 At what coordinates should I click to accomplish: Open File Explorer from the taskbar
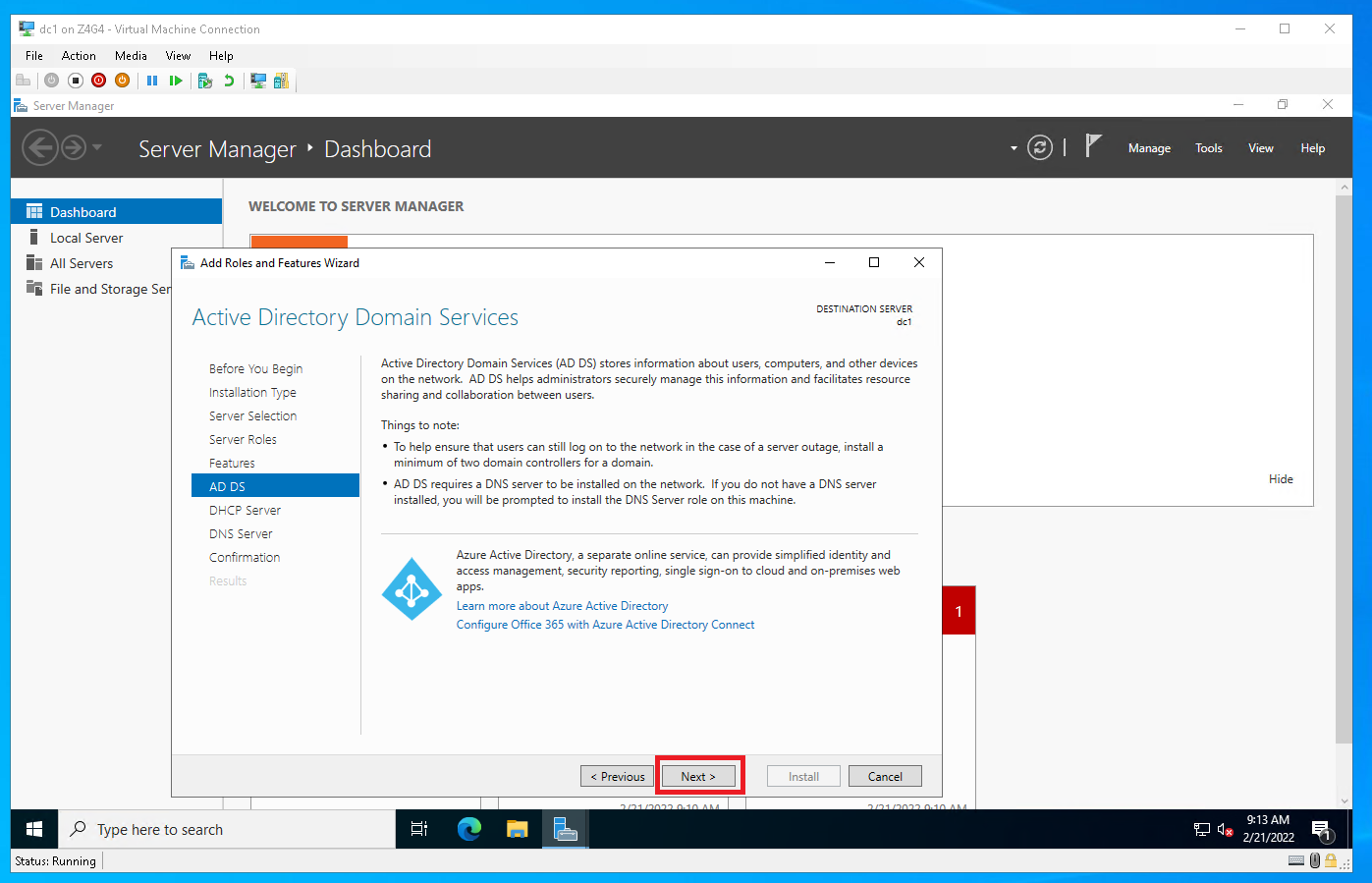pyautogui.click(x=518, y=829)
